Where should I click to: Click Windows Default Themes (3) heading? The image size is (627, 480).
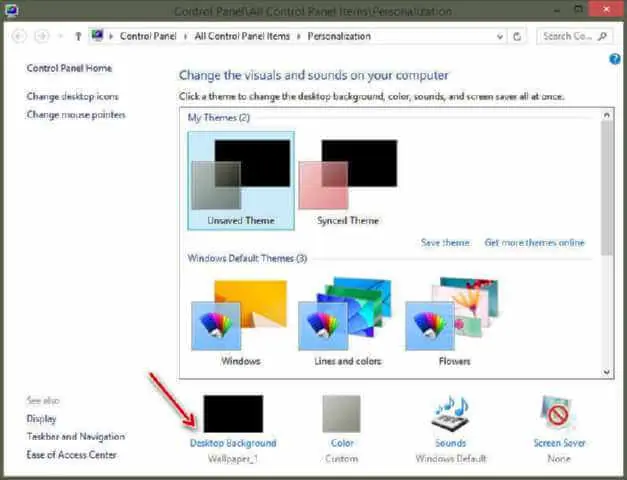[247, 258]
